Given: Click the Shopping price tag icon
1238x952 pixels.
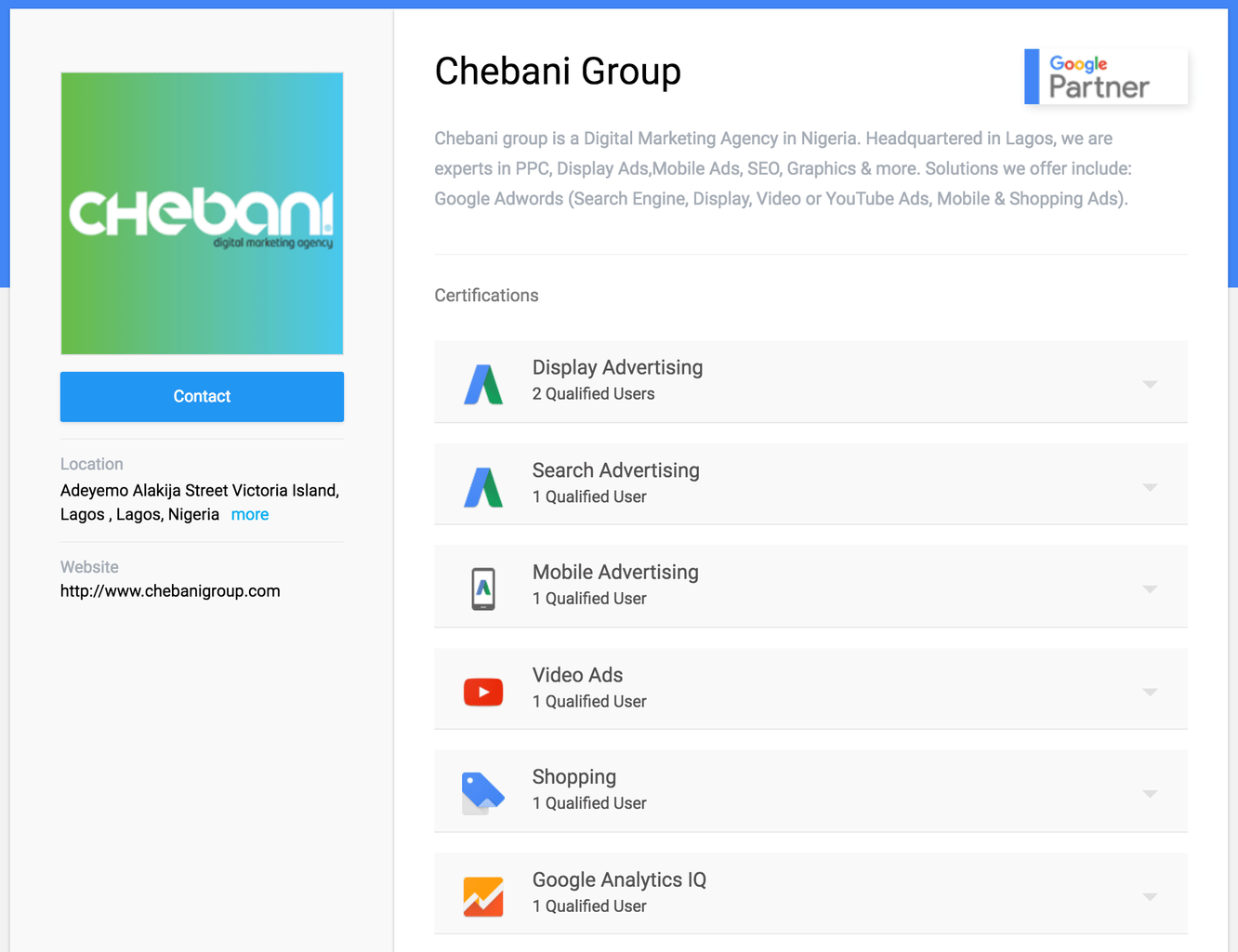Looking at the screenshot, I should tap(483, 793).
